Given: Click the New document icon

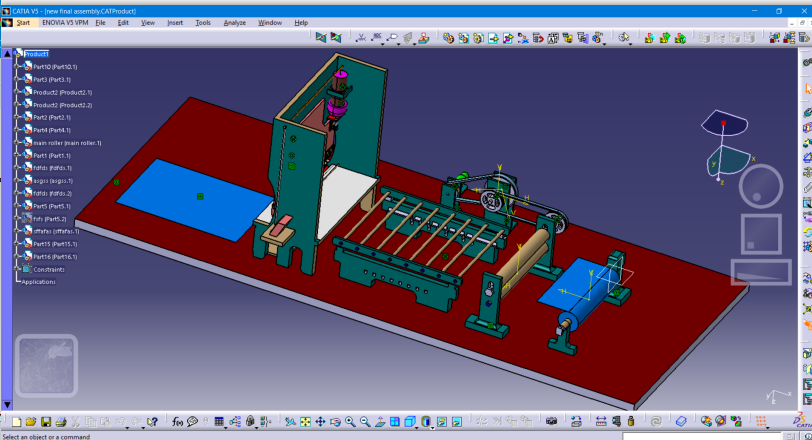Looking at the screenshot, I should [x=17, y=422].
